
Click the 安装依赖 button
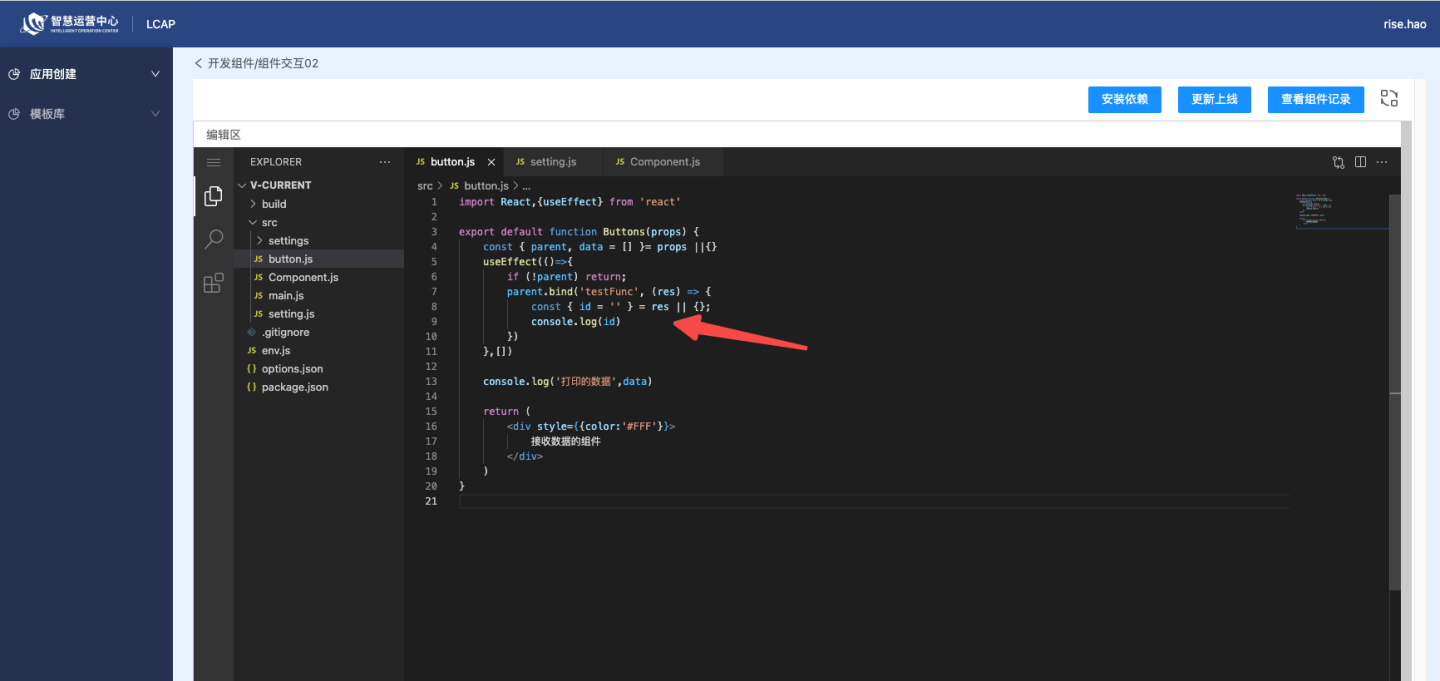click(1125, 99)
